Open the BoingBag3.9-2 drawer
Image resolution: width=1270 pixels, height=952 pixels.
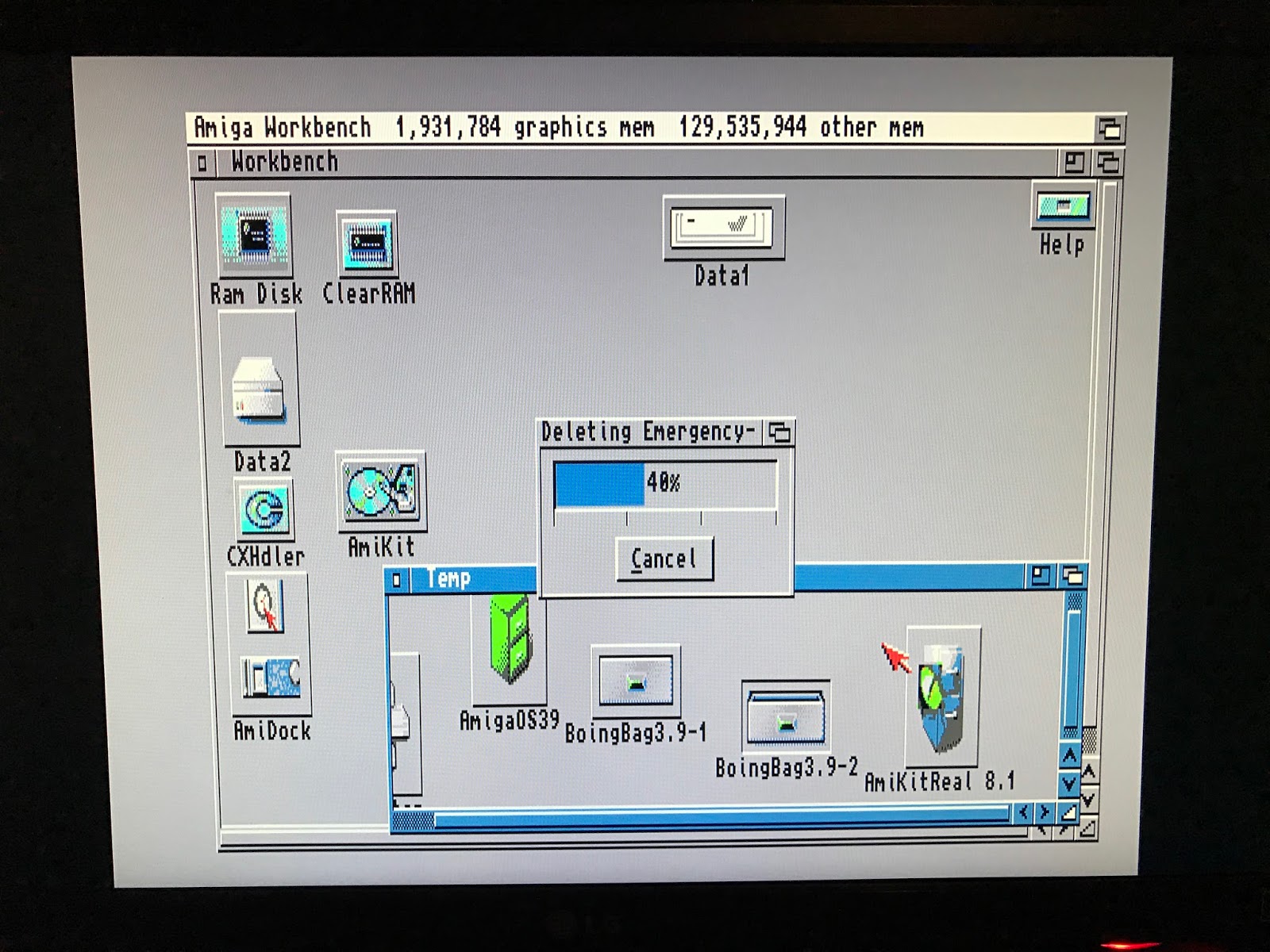click(x=786, y=716)
